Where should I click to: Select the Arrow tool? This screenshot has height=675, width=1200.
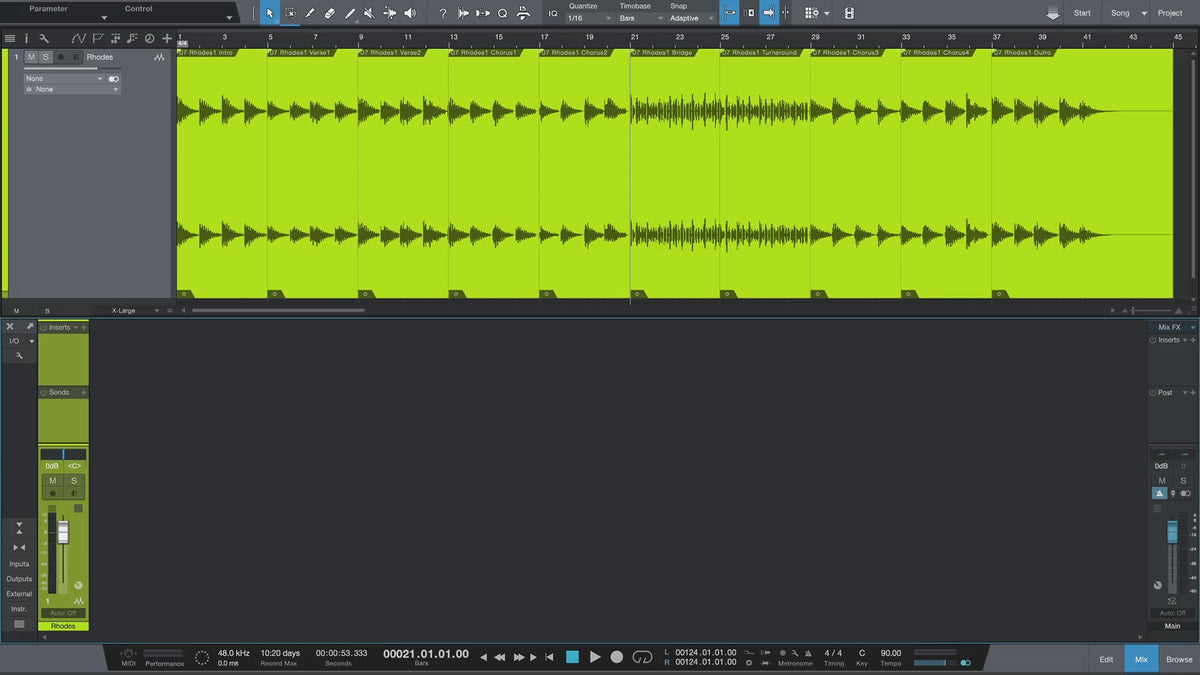[270, 13]
